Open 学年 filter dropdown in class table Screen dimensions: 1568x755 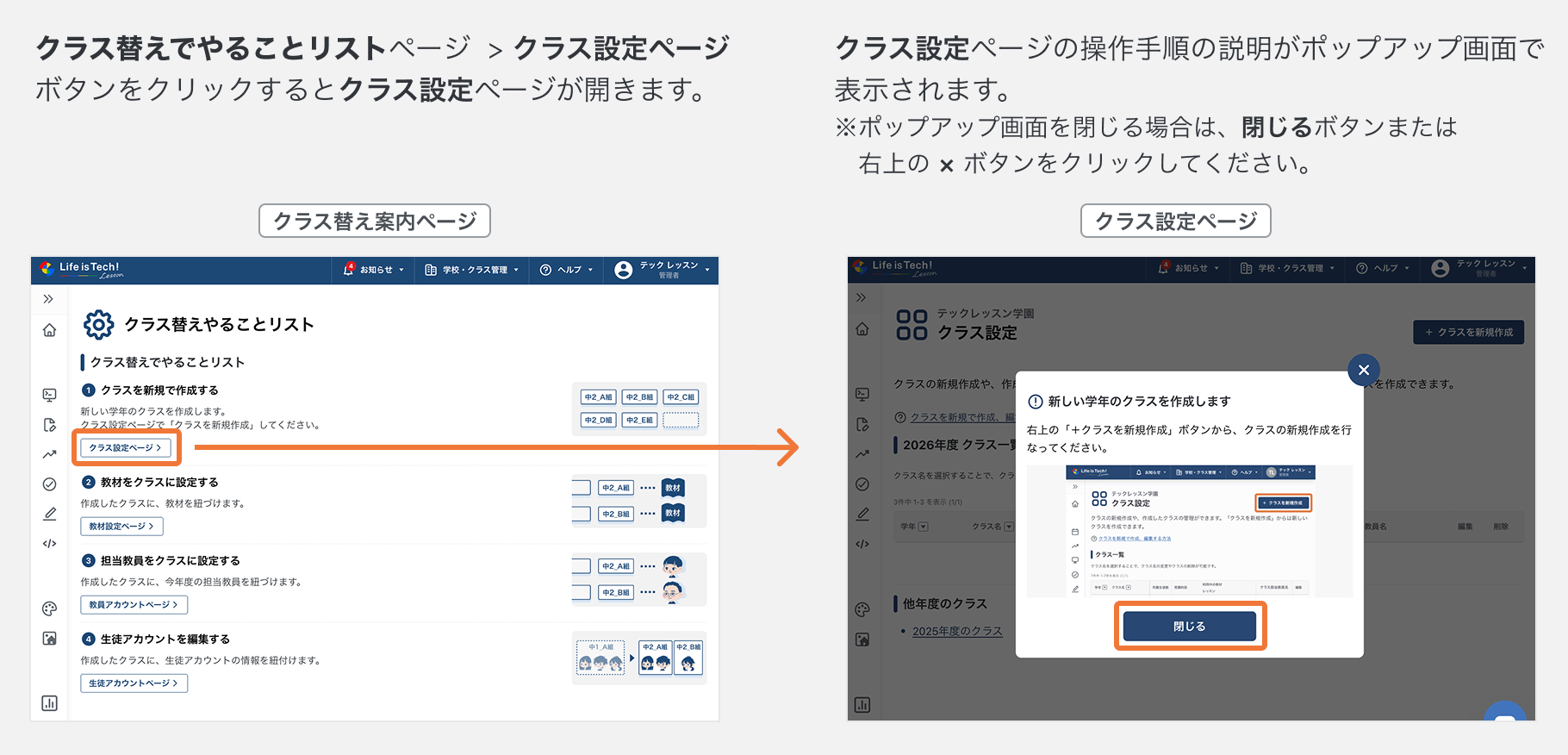[924, 527]
